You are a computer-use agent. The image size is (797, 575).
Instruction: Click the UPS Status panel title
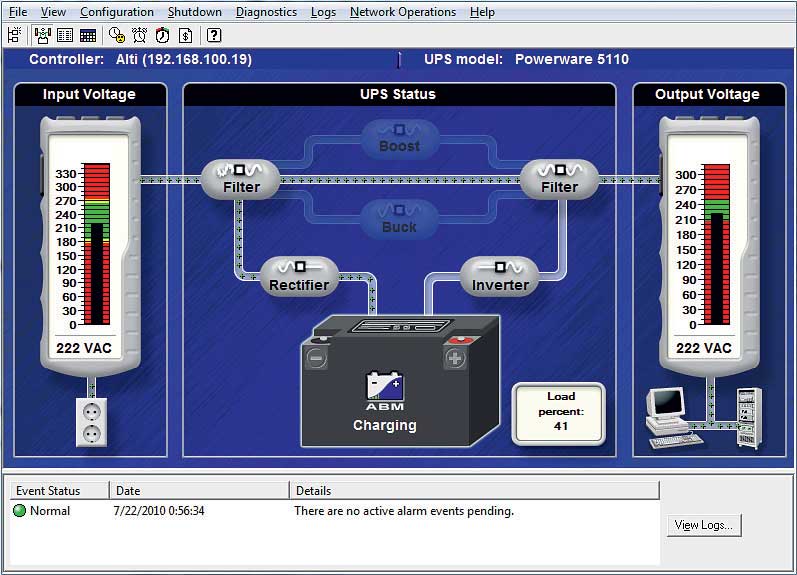coord(398,94)
